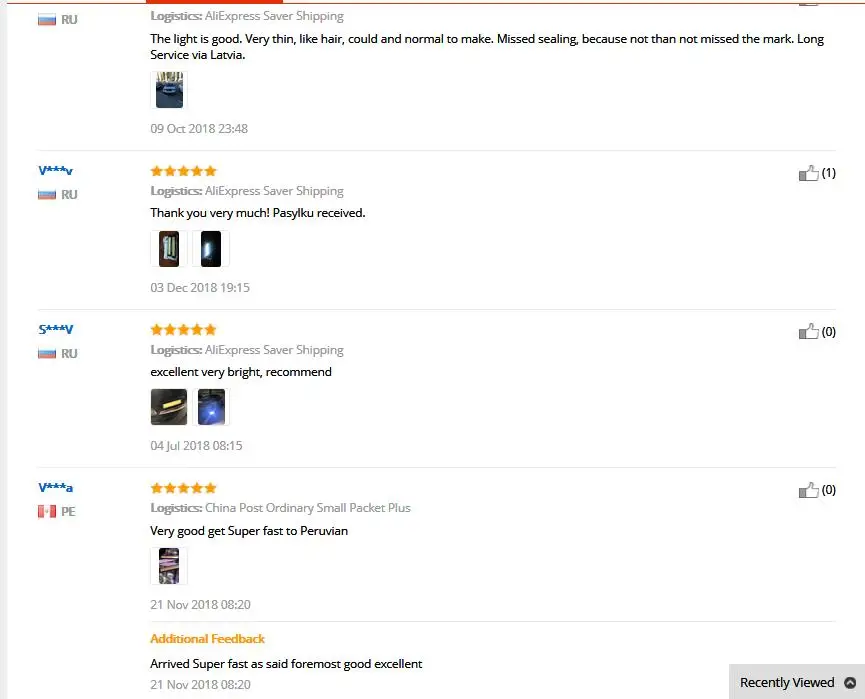View second dark photo in V***v's review

pos(211,249)
